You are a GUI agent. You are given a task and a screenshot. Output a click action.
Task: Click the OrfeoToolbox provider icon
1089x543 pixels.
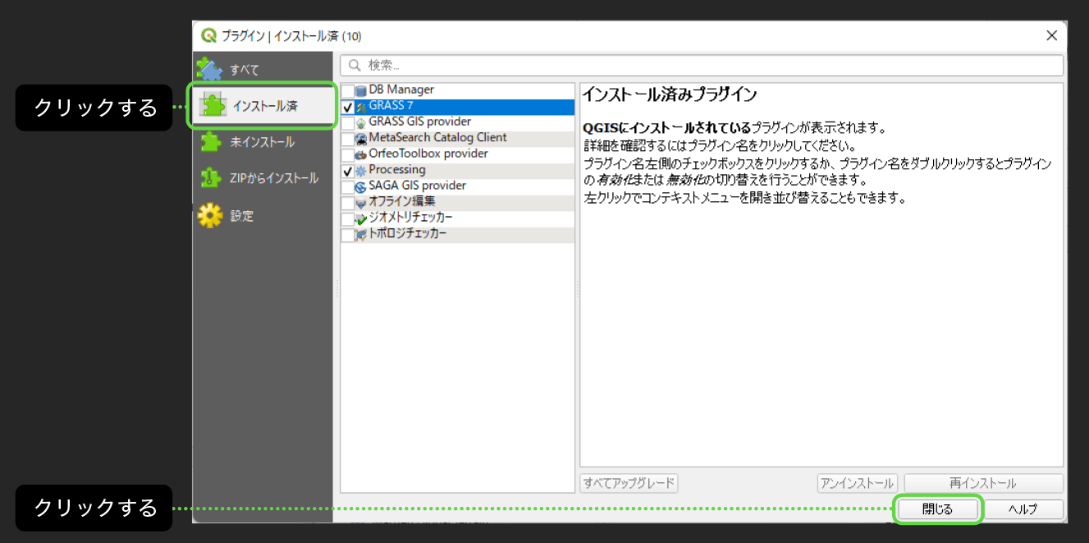[x=361, y=155]
